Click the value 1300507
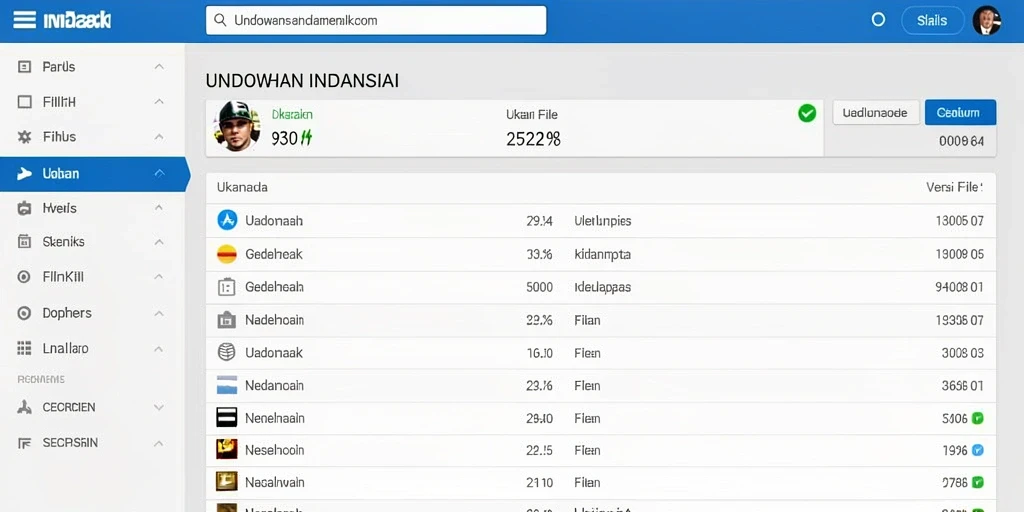 coord(959,221)
